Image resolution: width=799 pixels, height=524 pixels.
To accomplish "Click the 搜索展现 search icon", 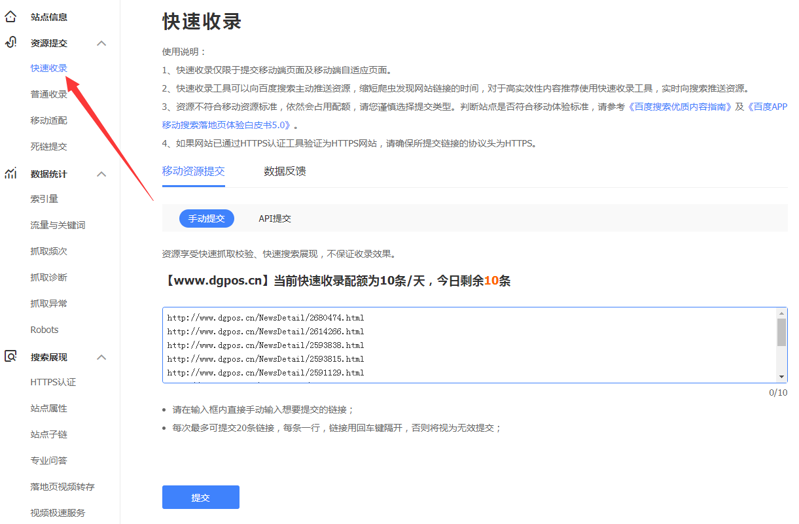I will click(x=11, y=357).
